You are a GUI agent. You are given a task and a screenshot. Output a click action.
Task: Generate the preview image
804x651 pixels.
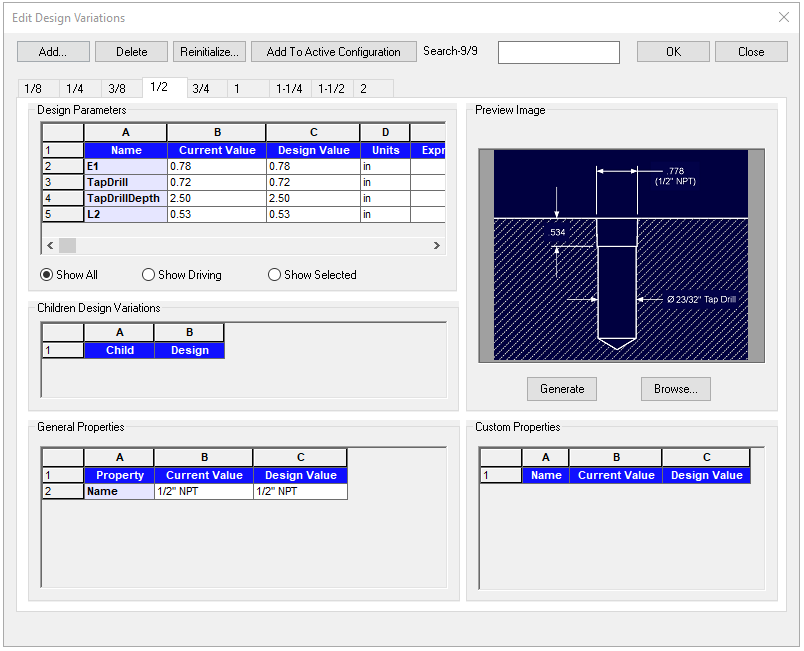[x=561, y=389]
